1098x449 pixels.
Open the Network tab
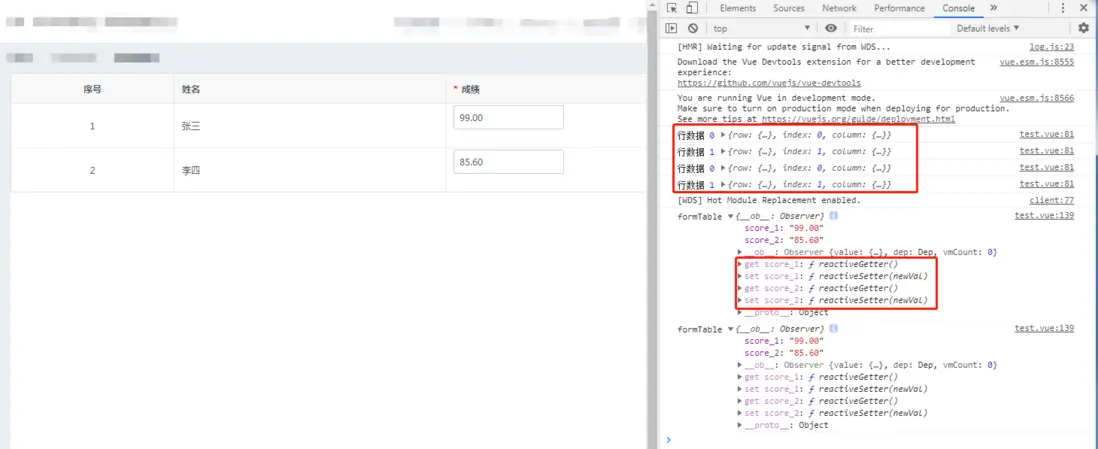pos(839,8)
